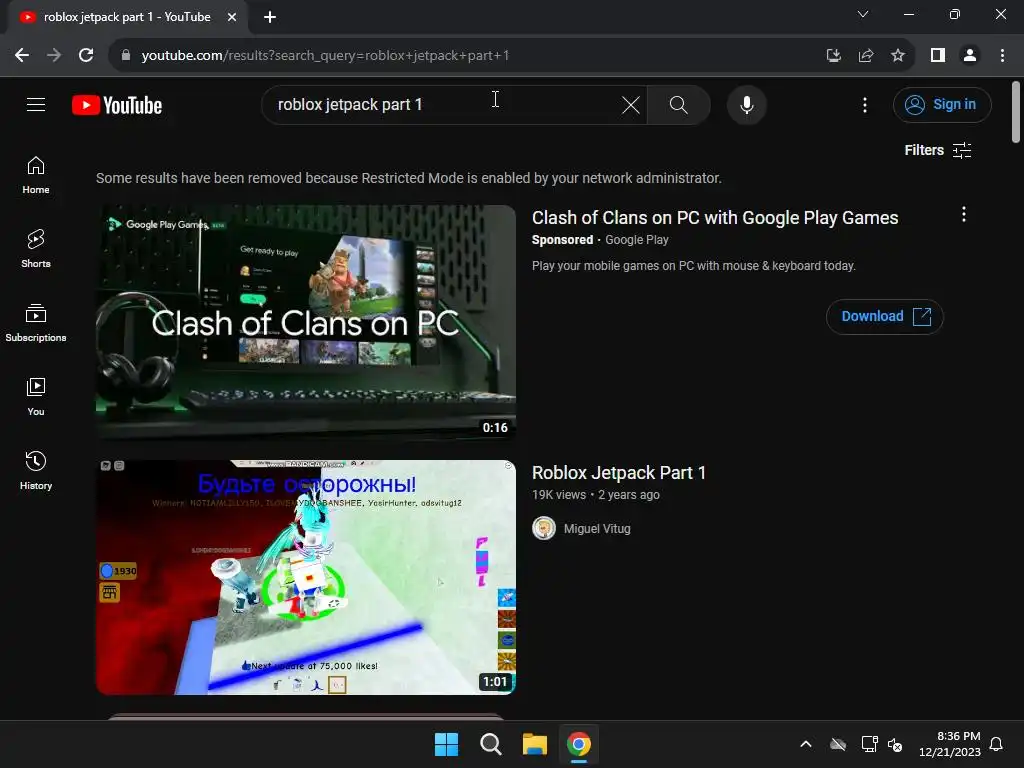The height and width of the screenshot is (768, 1024).
Task: Click the 'Sponsored' label
Action: [x=562, y=240]
